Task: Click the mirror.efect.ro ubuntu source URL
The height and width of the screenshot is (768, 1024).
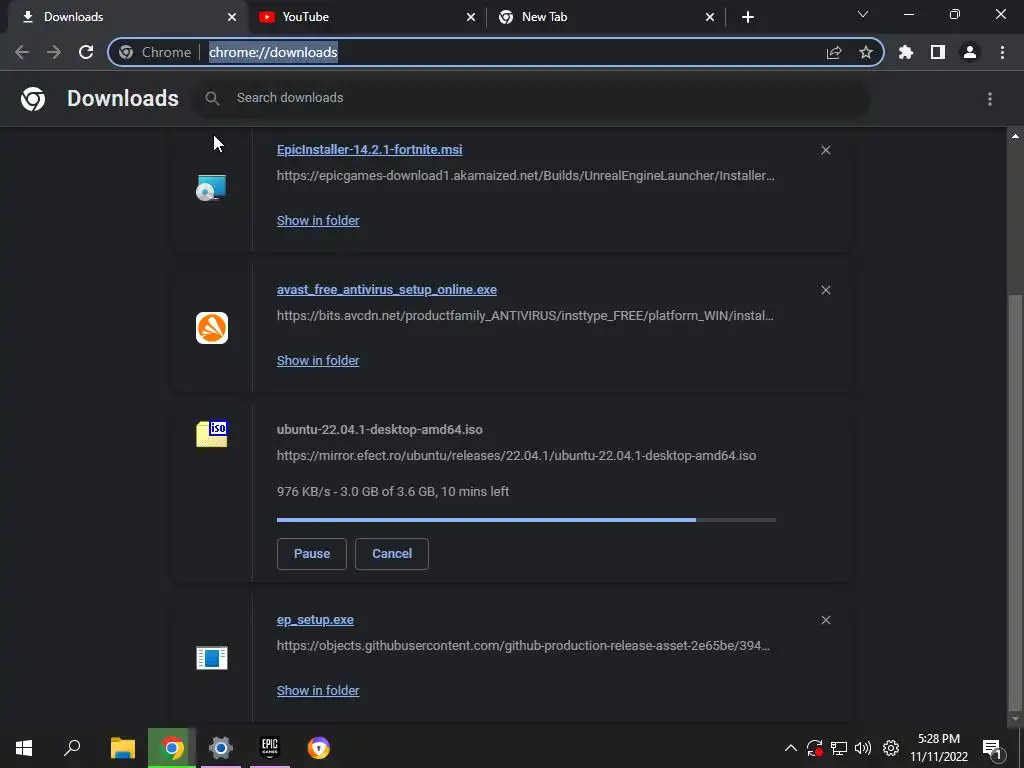Action: click(517, 456)
